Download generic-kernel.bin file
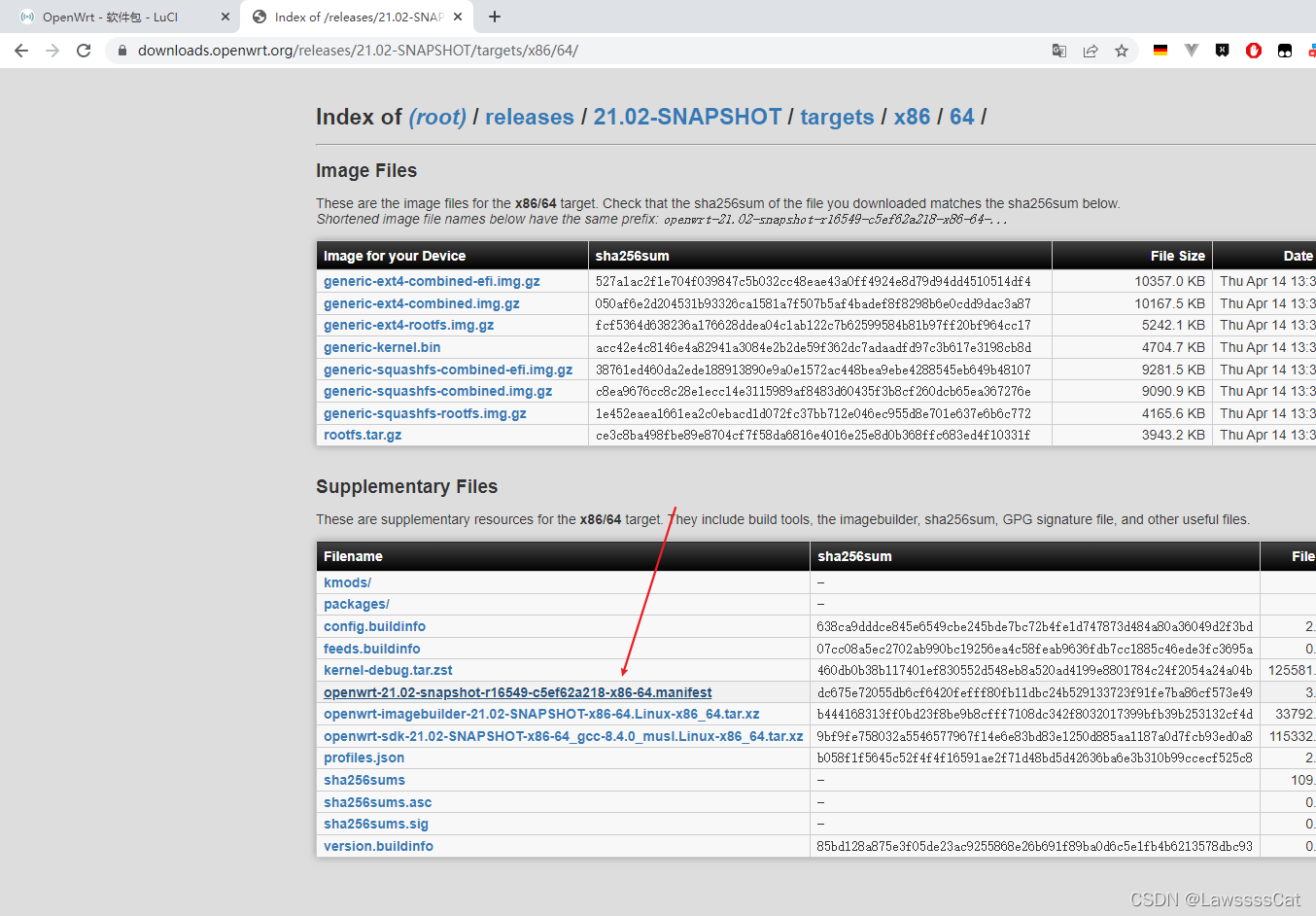The width and height of the screenshot is (1316, 916). [382, 347]
